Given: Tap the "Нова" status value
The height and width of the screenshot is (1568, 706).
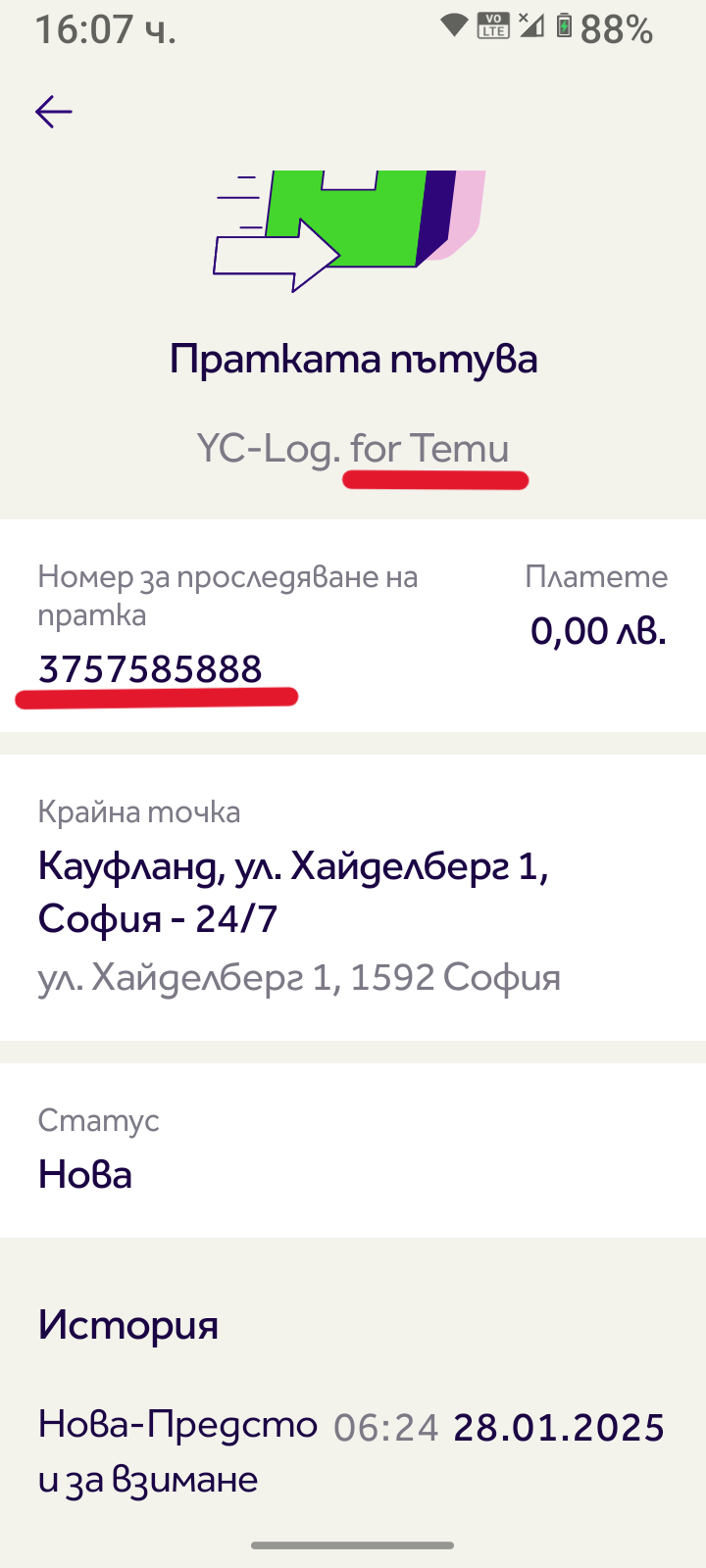Looking at the screenshot, I should [85, 1174].
